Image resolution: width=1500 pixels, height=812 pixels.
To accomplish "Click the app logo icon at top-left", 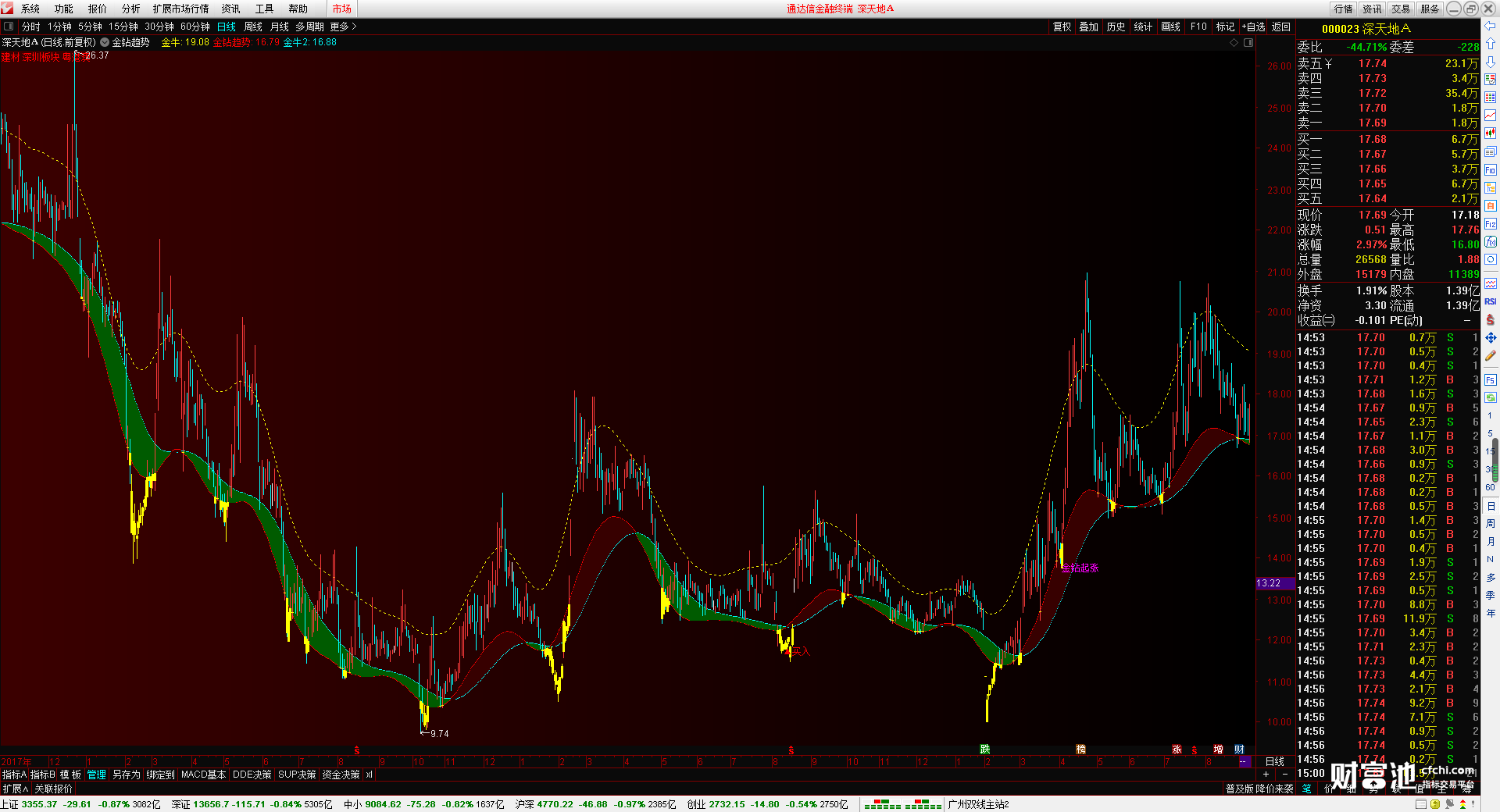I will (7, 9).
